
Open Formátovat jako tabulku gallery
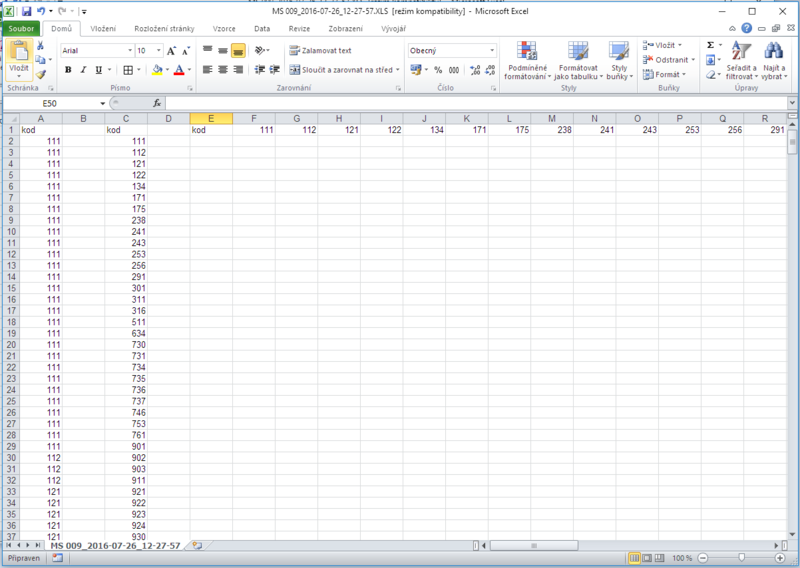coord(578,61)
